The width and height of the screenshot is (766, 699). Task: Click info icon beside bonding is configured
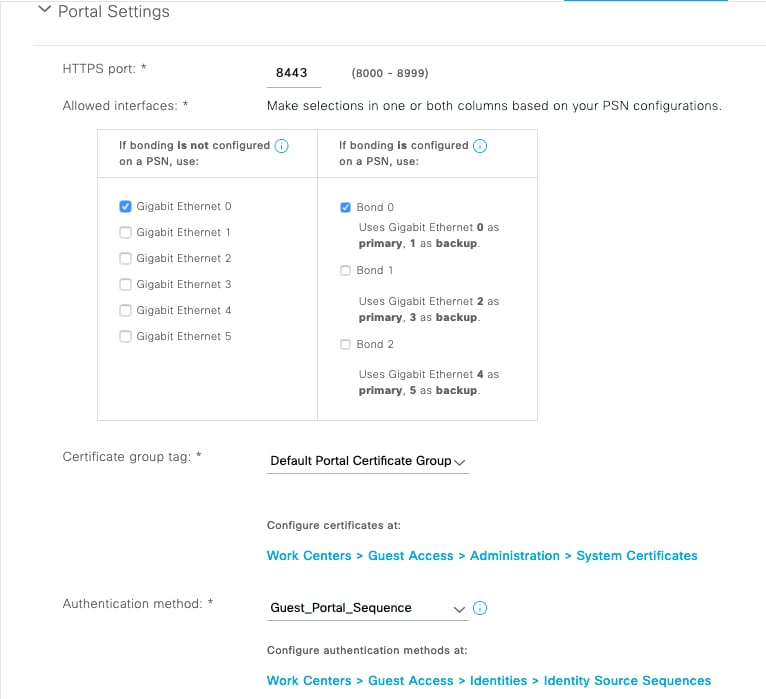(480, 146)
